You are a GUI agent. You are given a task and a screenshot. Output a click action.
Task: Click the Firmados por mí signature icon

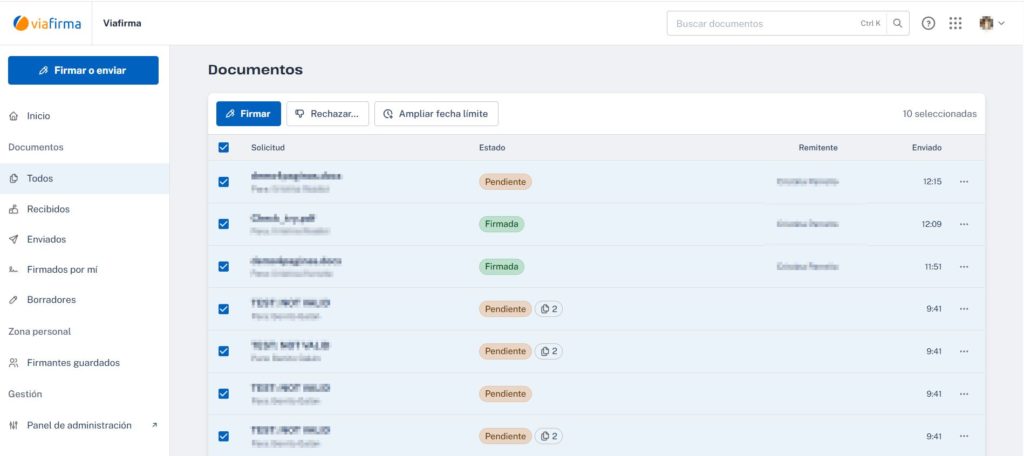coord(13,270)
